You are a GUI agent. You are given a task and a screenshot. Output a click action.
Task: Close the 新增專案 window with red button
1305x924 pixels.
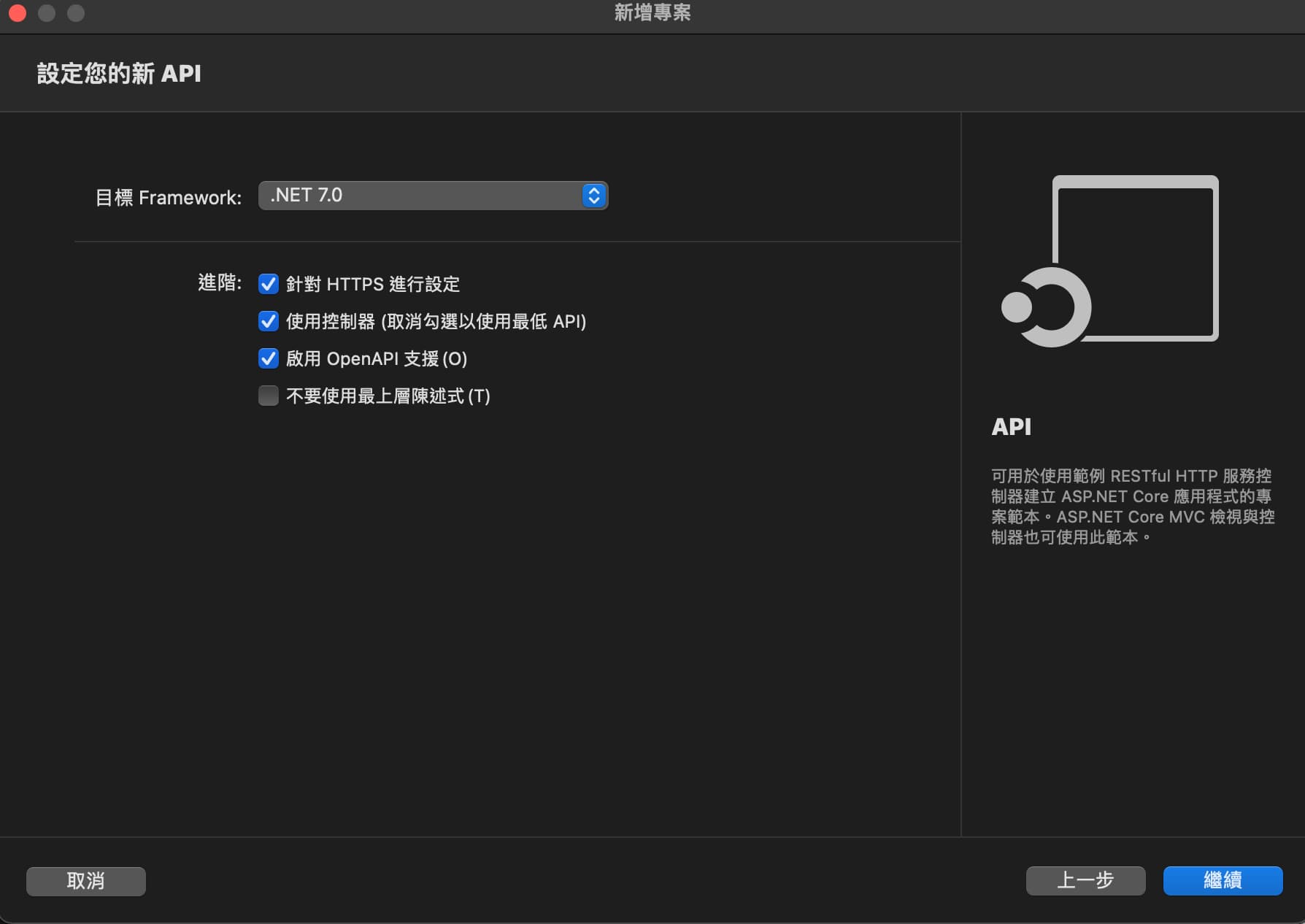[18, 13]
